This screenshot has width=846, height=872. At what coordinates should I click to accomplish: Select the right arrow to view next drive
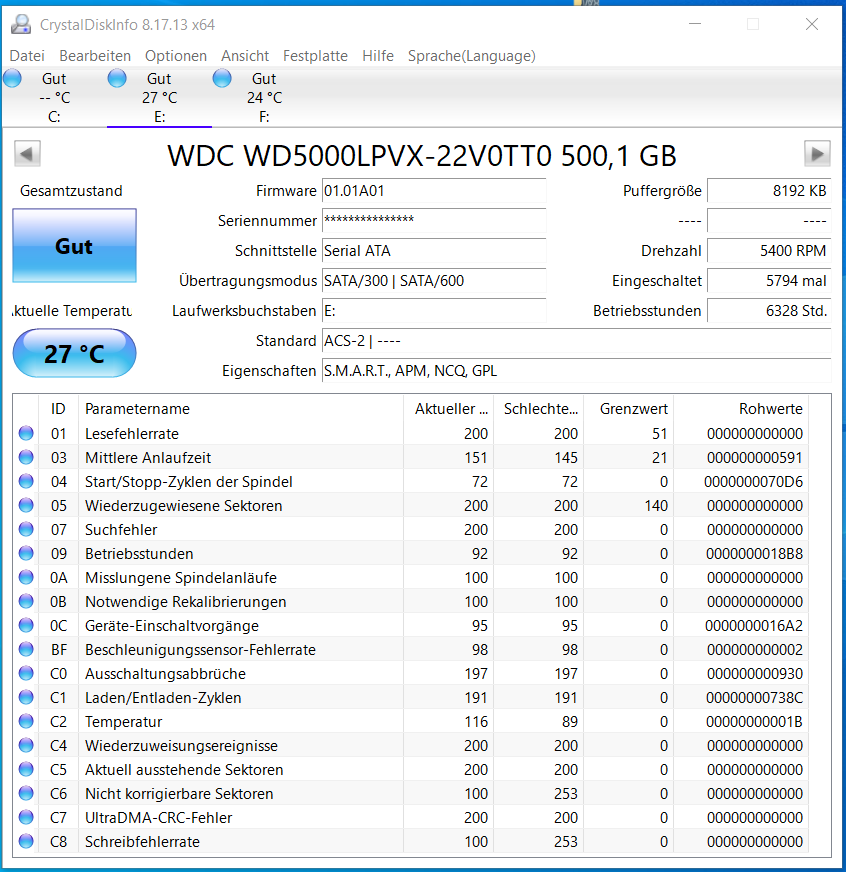pos(817,153)
